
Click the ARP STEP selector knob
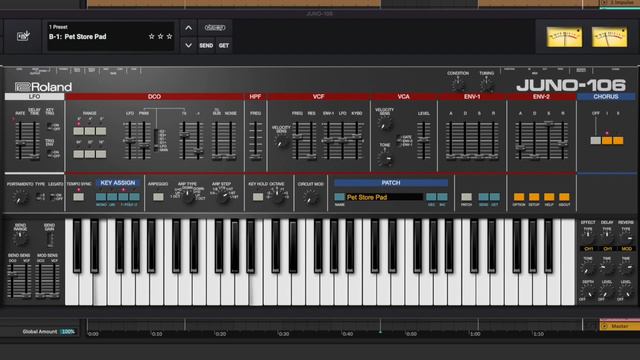(223, 198)
